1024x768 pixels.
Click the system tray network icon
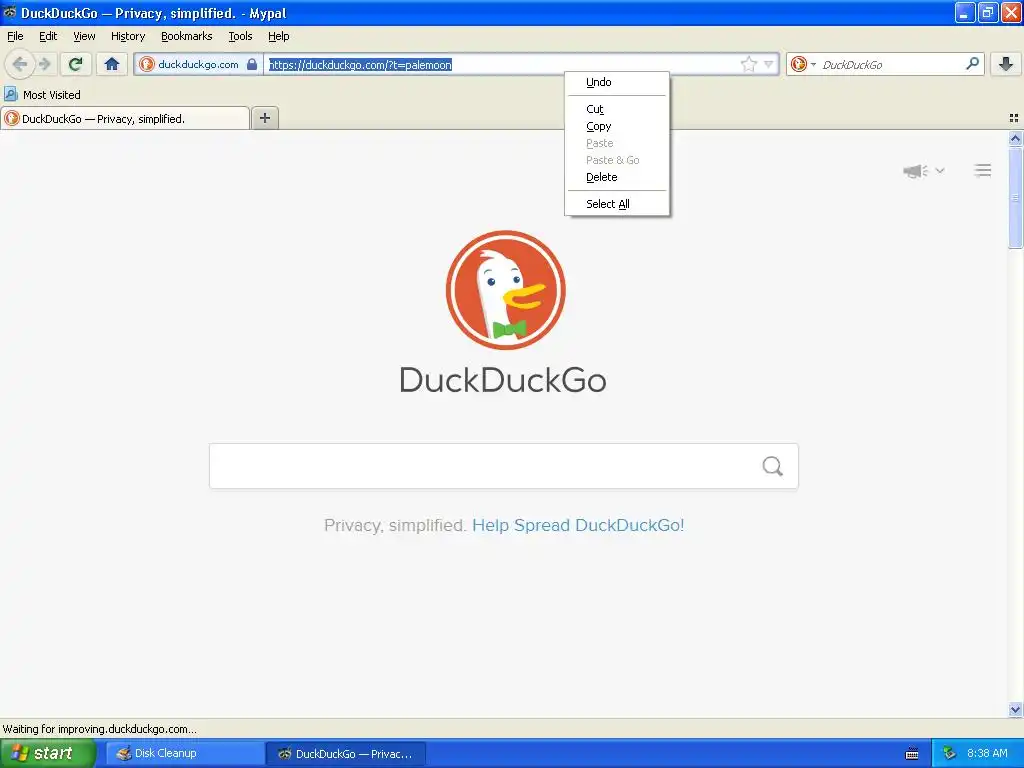(x=949, y=754)
